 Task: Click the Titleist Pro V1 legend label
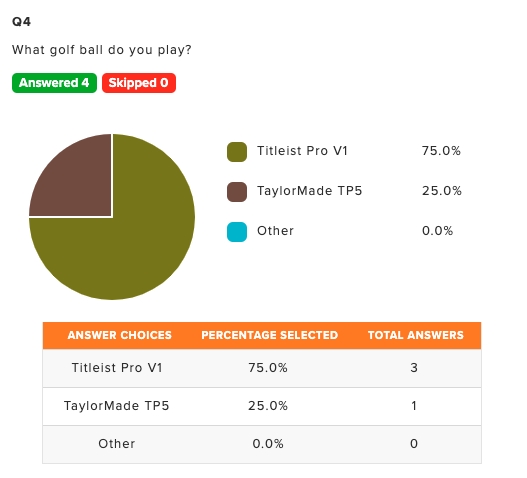[302, 151]
